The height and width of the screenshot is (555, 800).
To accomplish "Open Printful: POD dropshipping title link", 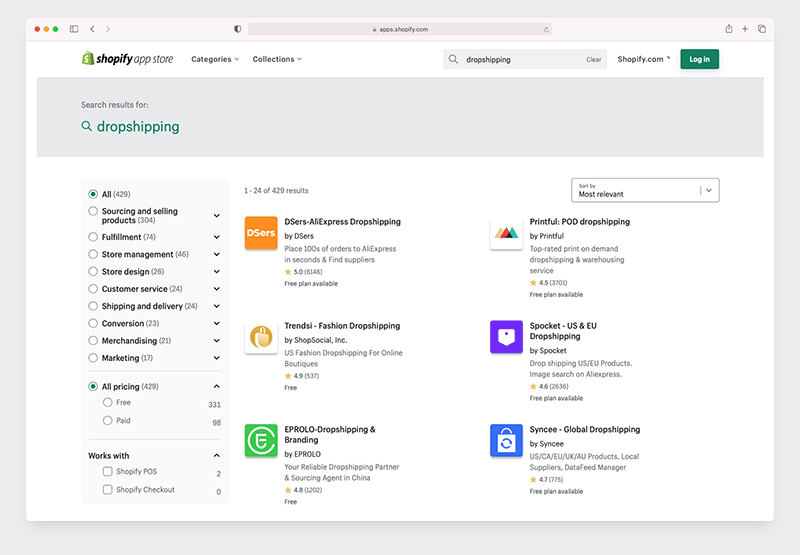I will click(580, 222).
